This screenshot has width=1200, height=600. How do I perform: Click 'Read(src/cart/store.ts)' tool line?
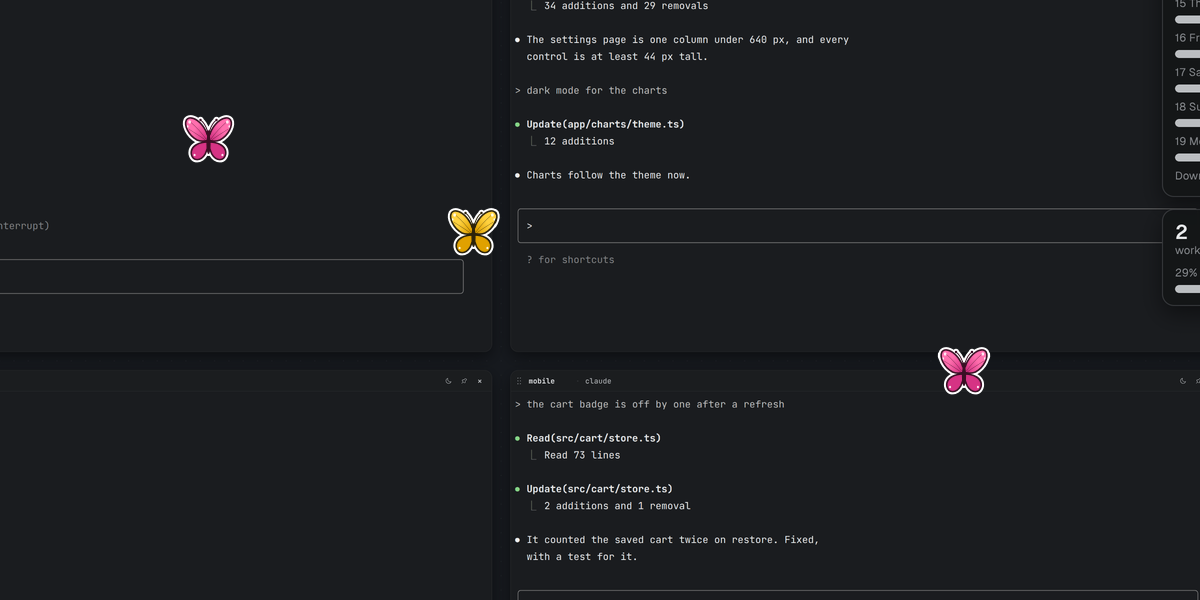tap(594, 438)
